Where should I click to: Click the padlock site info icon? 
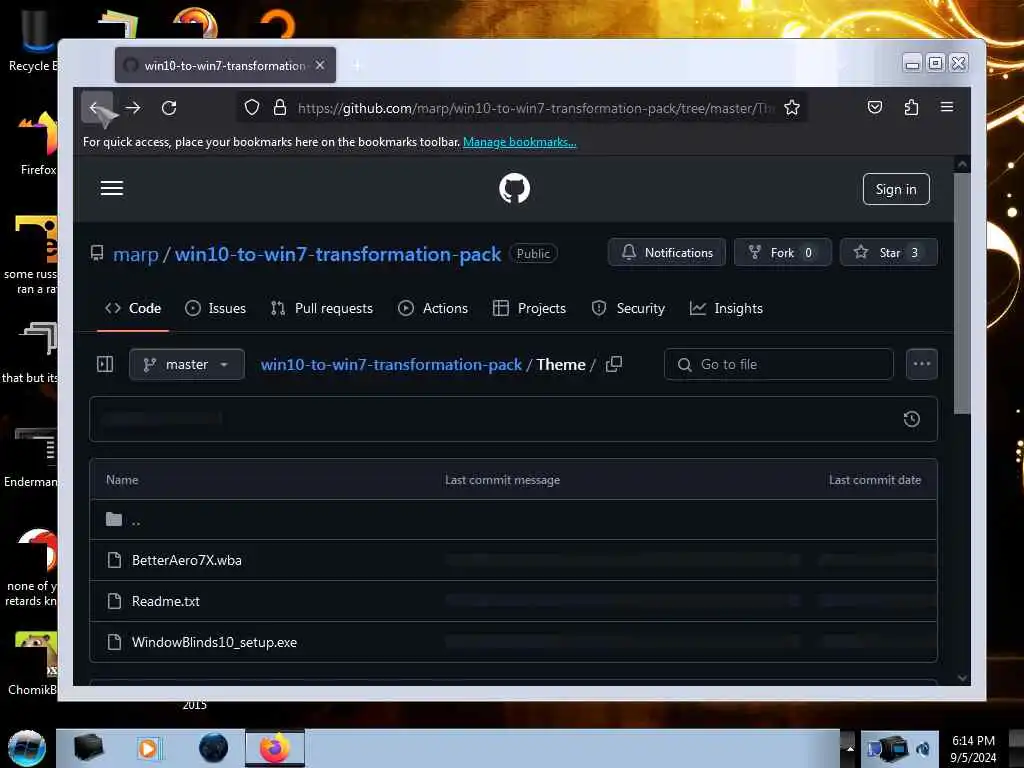(280, 108)
